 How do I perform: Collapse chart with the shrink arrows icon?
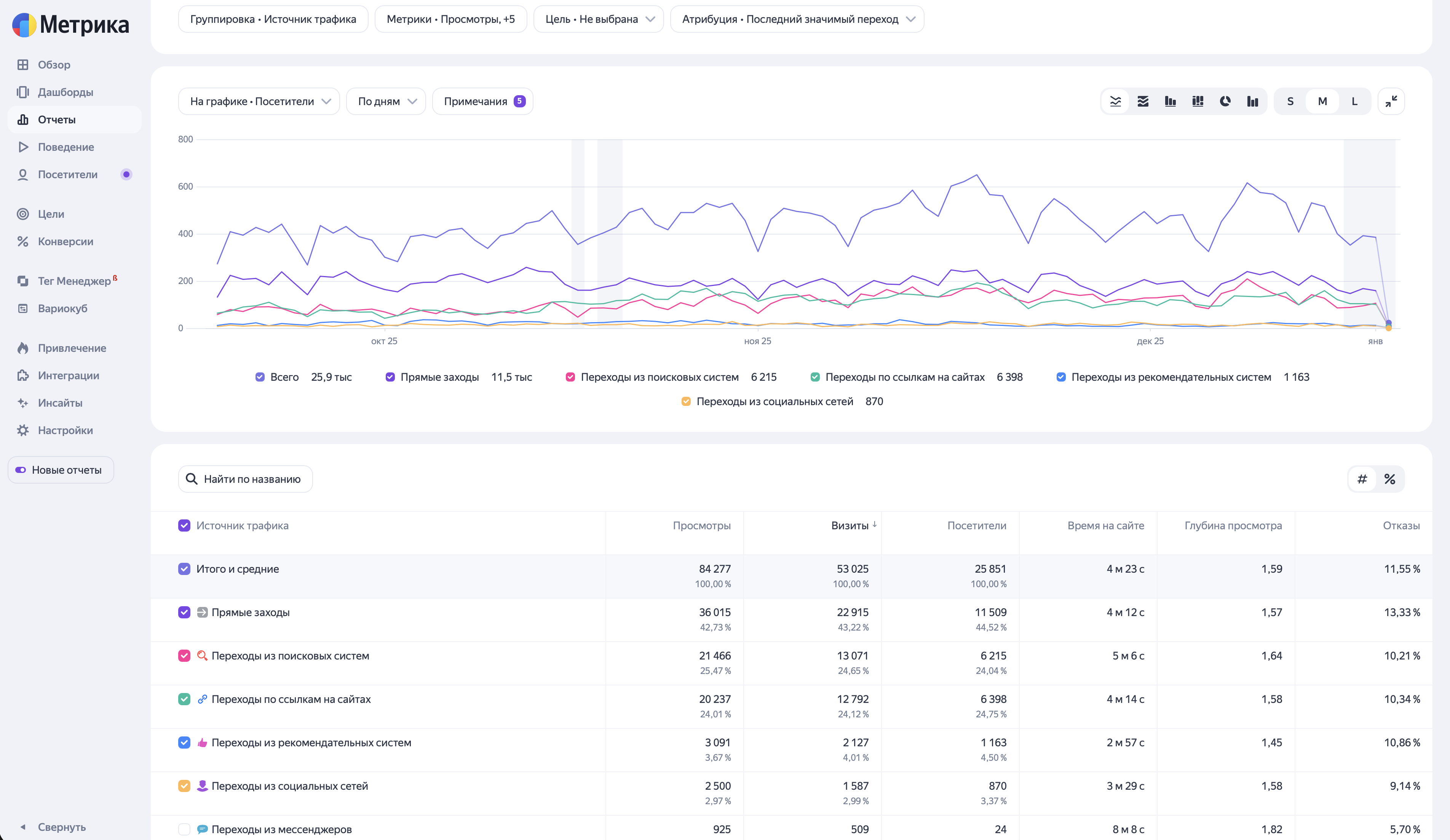tap(1391, 101)
